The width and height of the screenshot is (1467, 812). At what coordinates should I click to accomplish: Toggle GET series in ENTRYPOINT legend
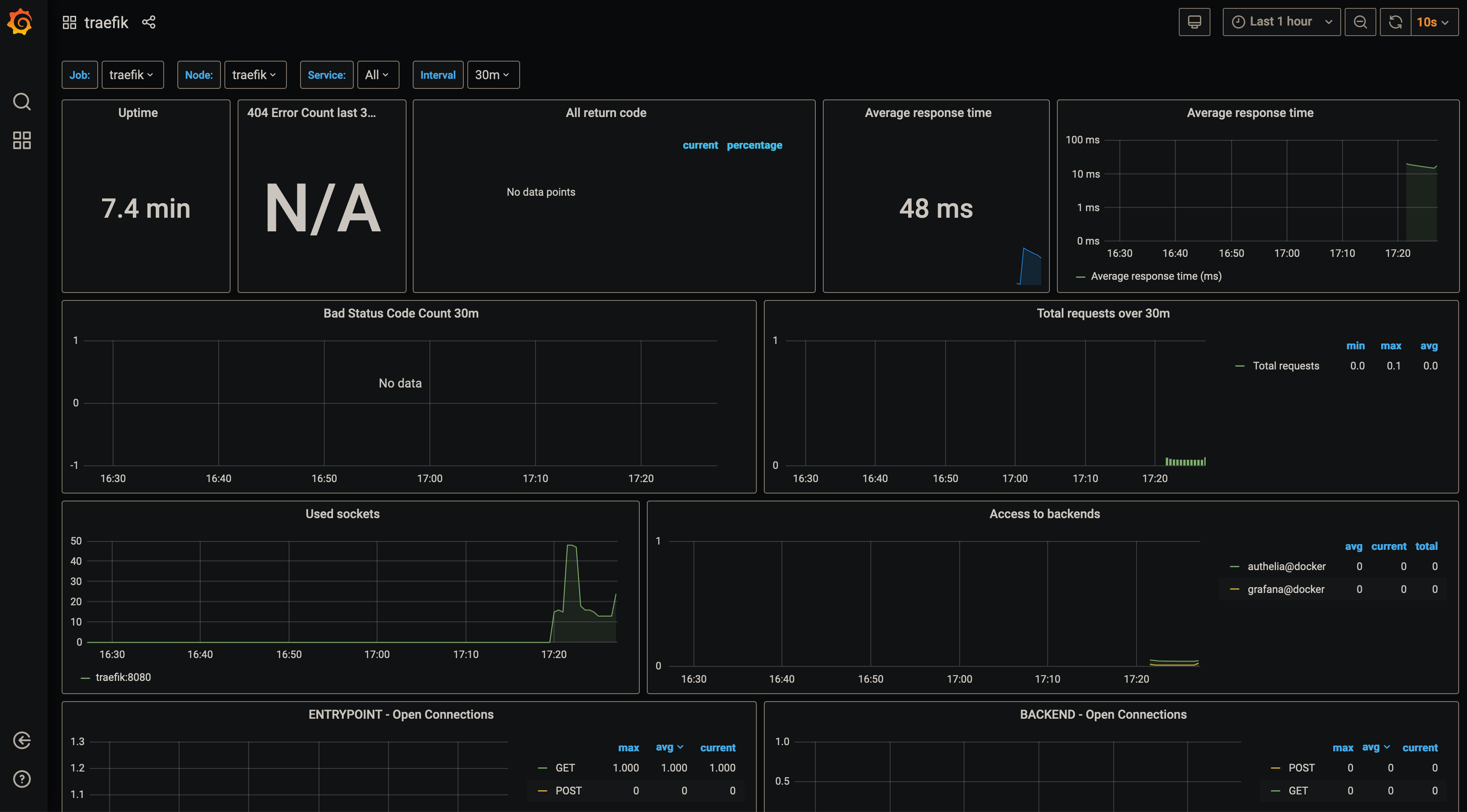coord(565,768)
